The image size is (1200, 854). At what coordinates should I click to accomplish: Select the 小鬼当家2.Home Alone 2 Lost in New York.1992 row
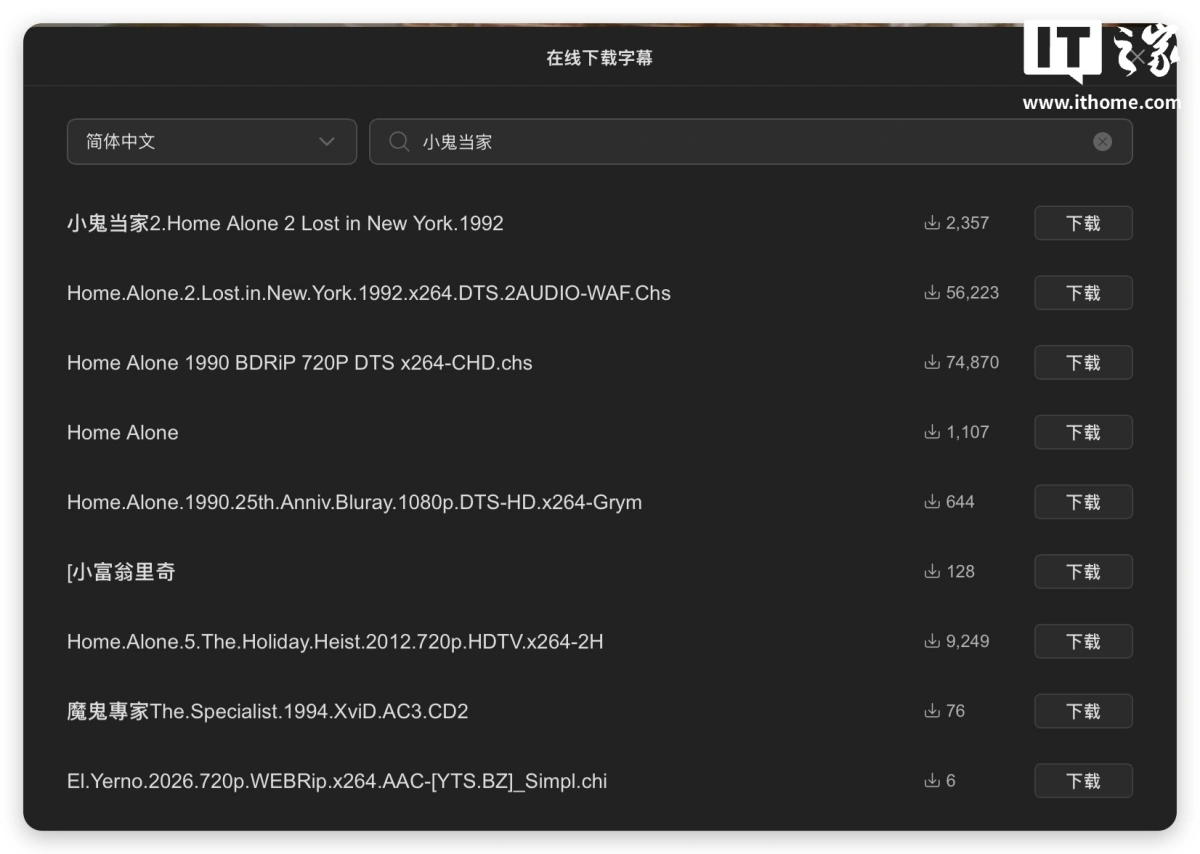pos(285,223)
